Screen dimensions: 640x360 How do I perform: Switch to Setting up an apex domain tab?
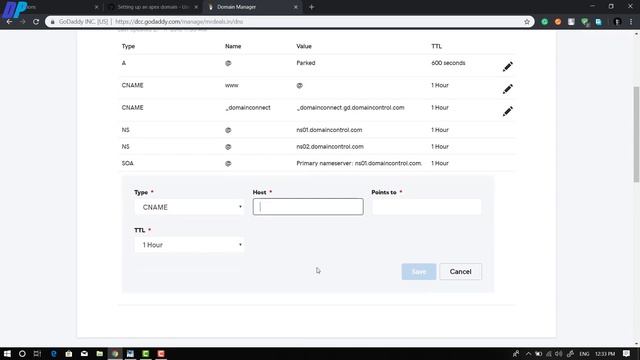[152, 7]
